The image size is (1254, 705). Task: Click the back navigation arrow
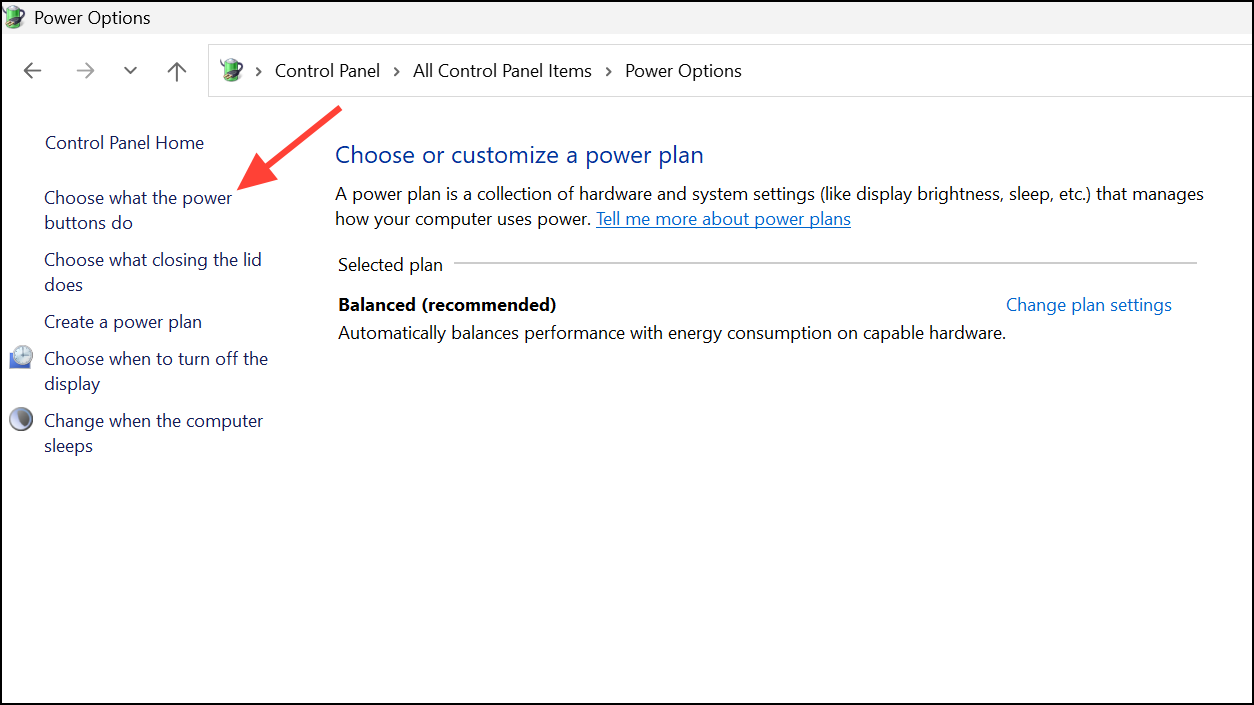[x=32, y=70]
